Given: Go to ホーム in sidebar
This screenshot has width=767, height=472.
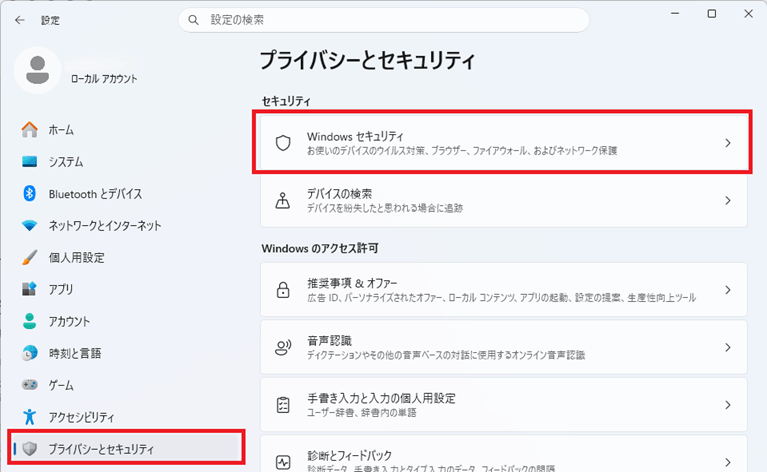Looking at the screenshot, I should [x=126, y=130].
